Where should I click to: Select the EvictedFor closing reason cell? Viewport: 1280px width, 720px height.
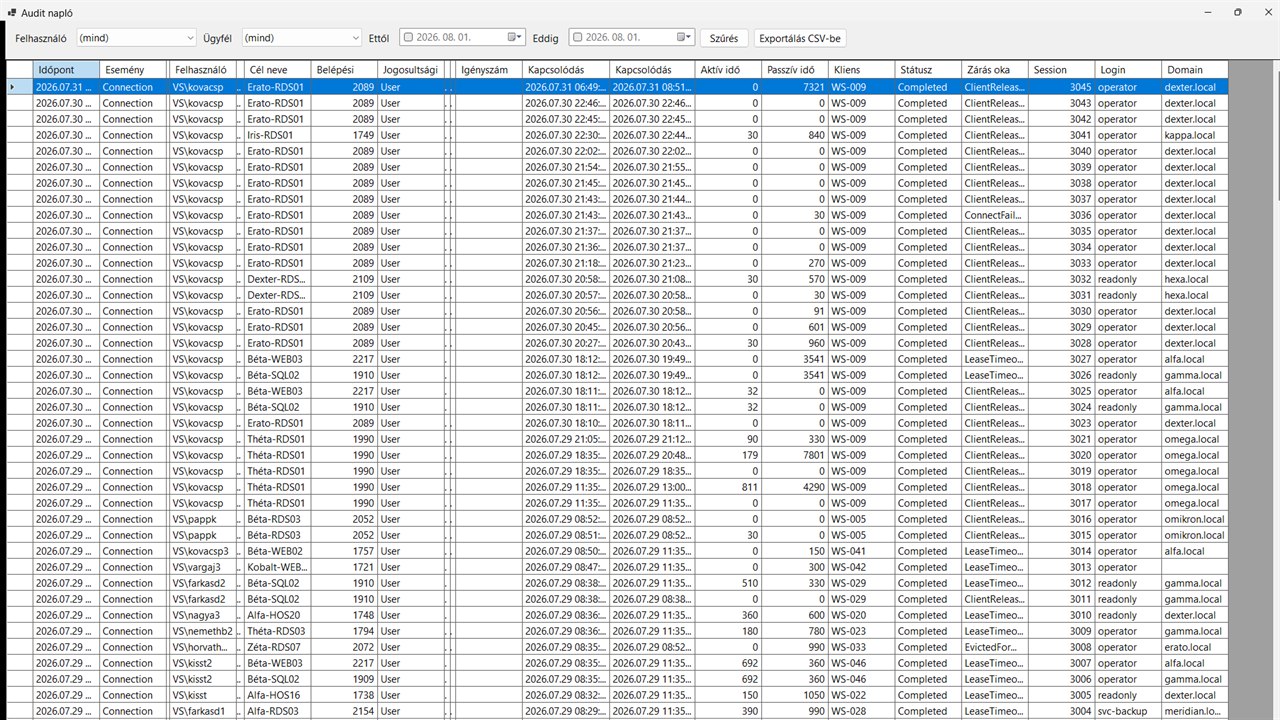[x=995, y=647]
